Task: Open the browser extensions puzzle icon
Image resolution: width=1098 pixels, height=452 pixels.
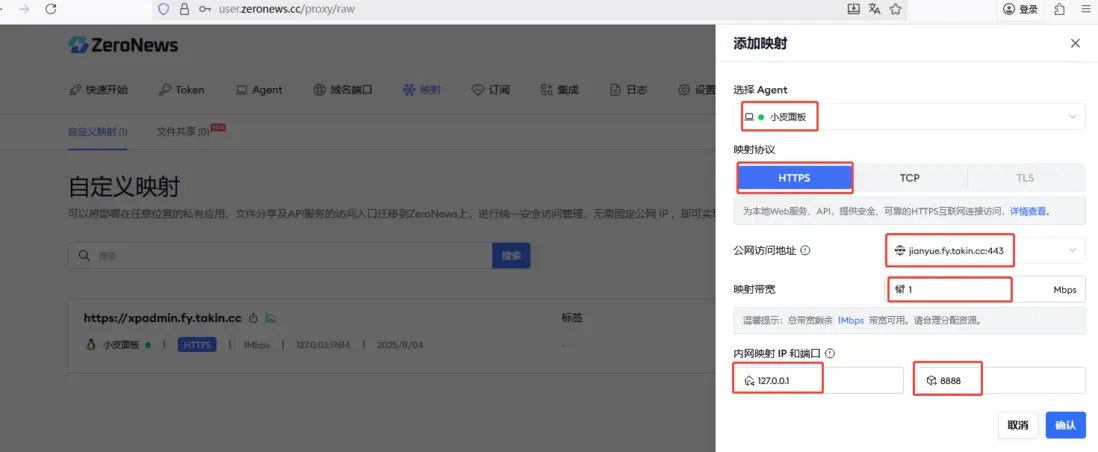Action: click(x=1059, y=9)
